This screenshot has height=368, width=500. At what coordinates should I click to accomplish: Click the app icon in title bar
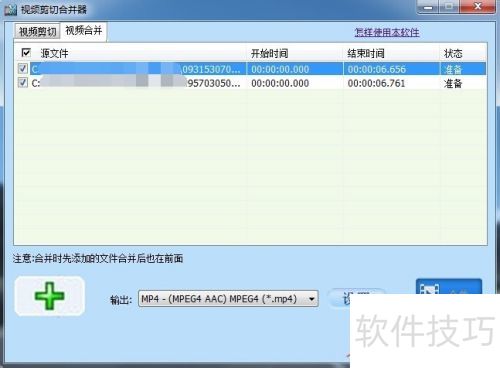10,9
